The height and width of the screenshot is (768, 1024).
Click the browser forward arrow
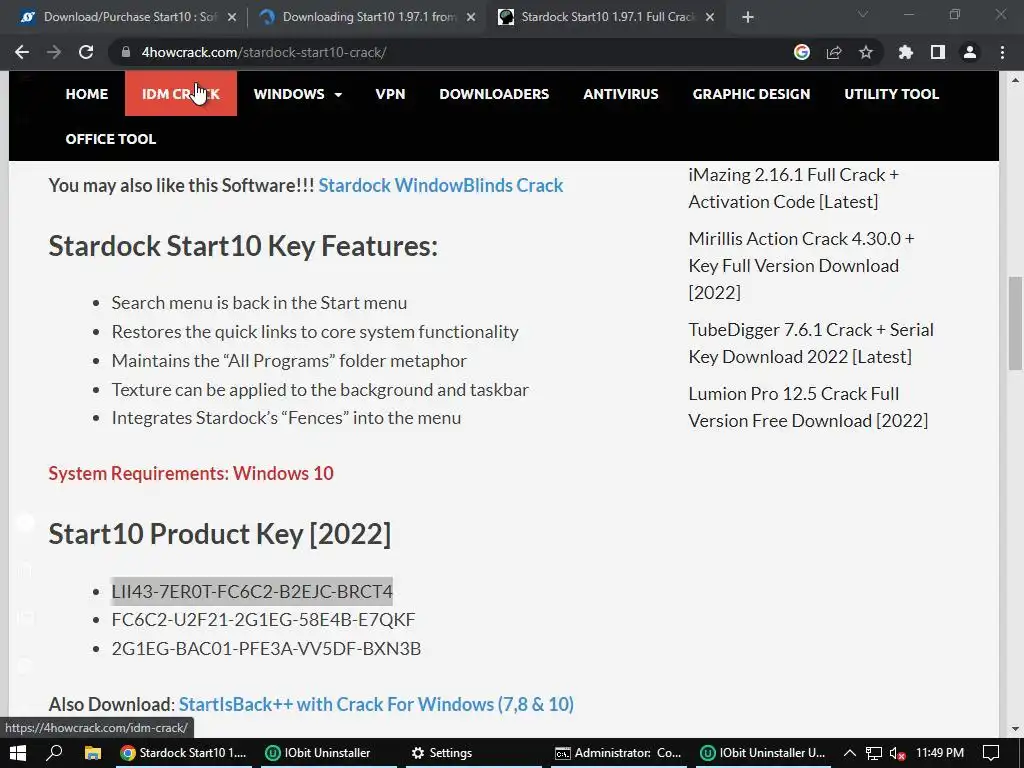(x=54, y=52)
